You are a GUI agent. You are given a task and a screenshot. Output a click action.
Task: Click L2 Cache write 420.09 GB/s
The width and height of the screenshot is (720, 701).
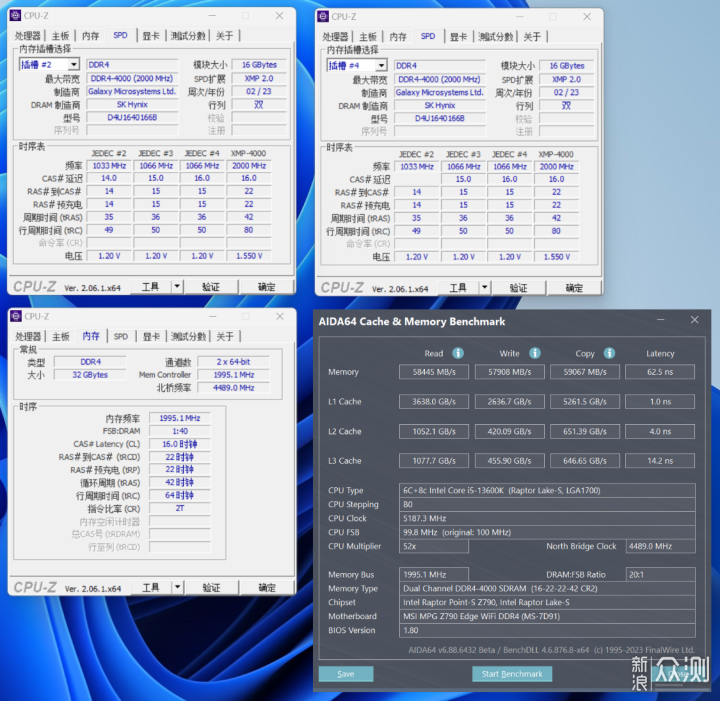[x=510, y=432]
